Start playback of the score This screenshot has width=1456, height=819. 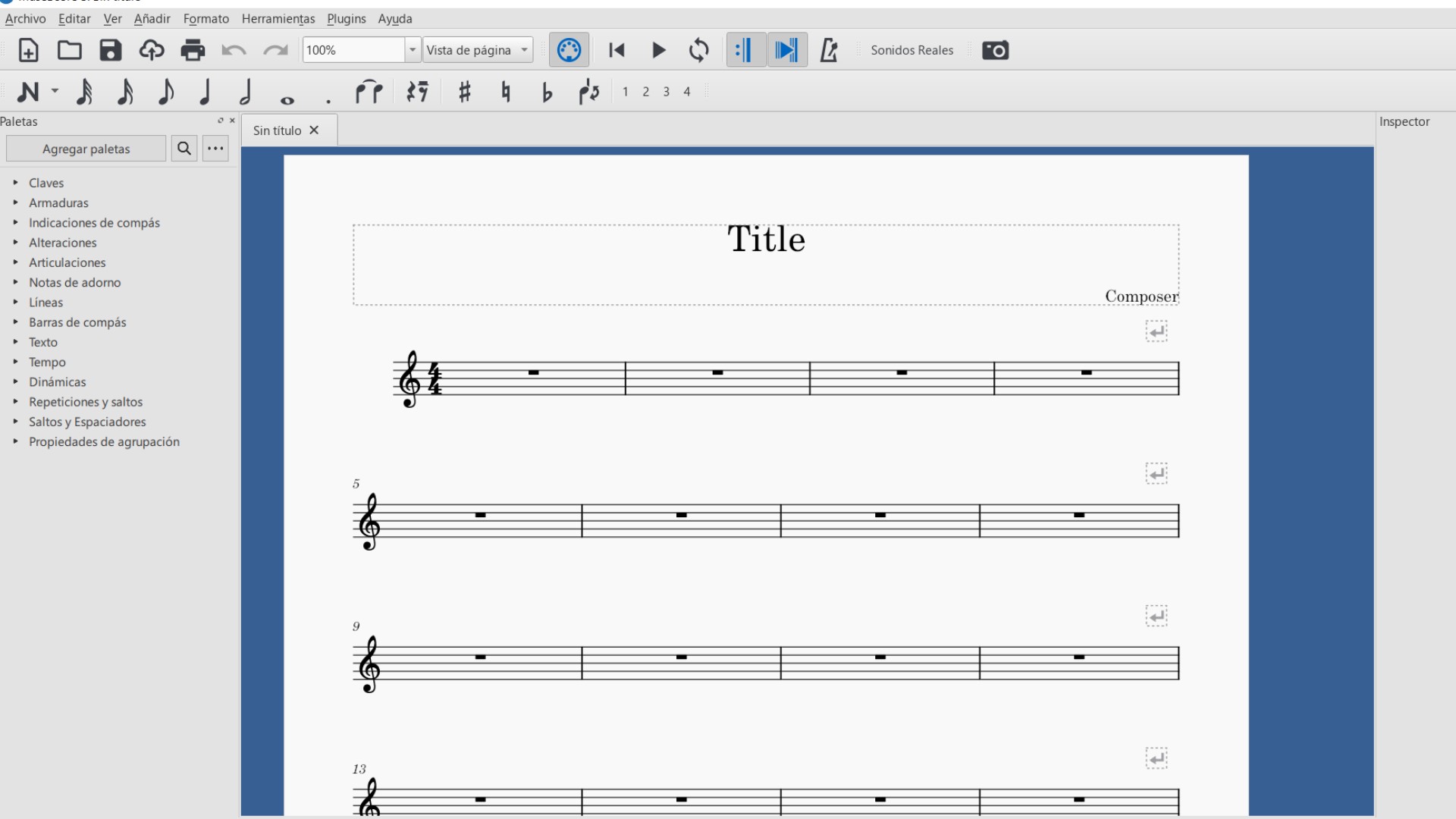657,50
